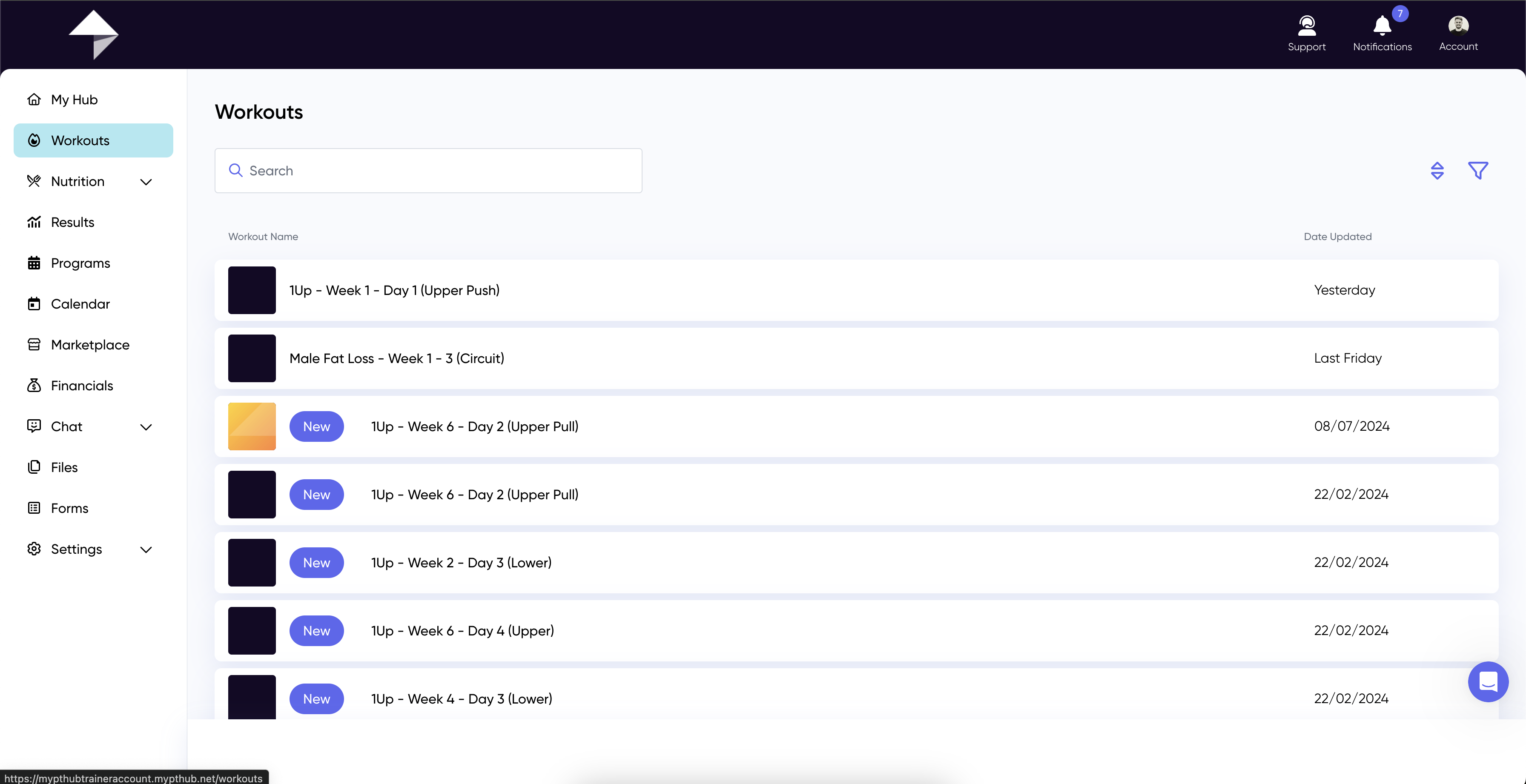1526x784 pixels.
Task: Click New badge on Week 2 Lower
Action: click(x=316, y=563)
